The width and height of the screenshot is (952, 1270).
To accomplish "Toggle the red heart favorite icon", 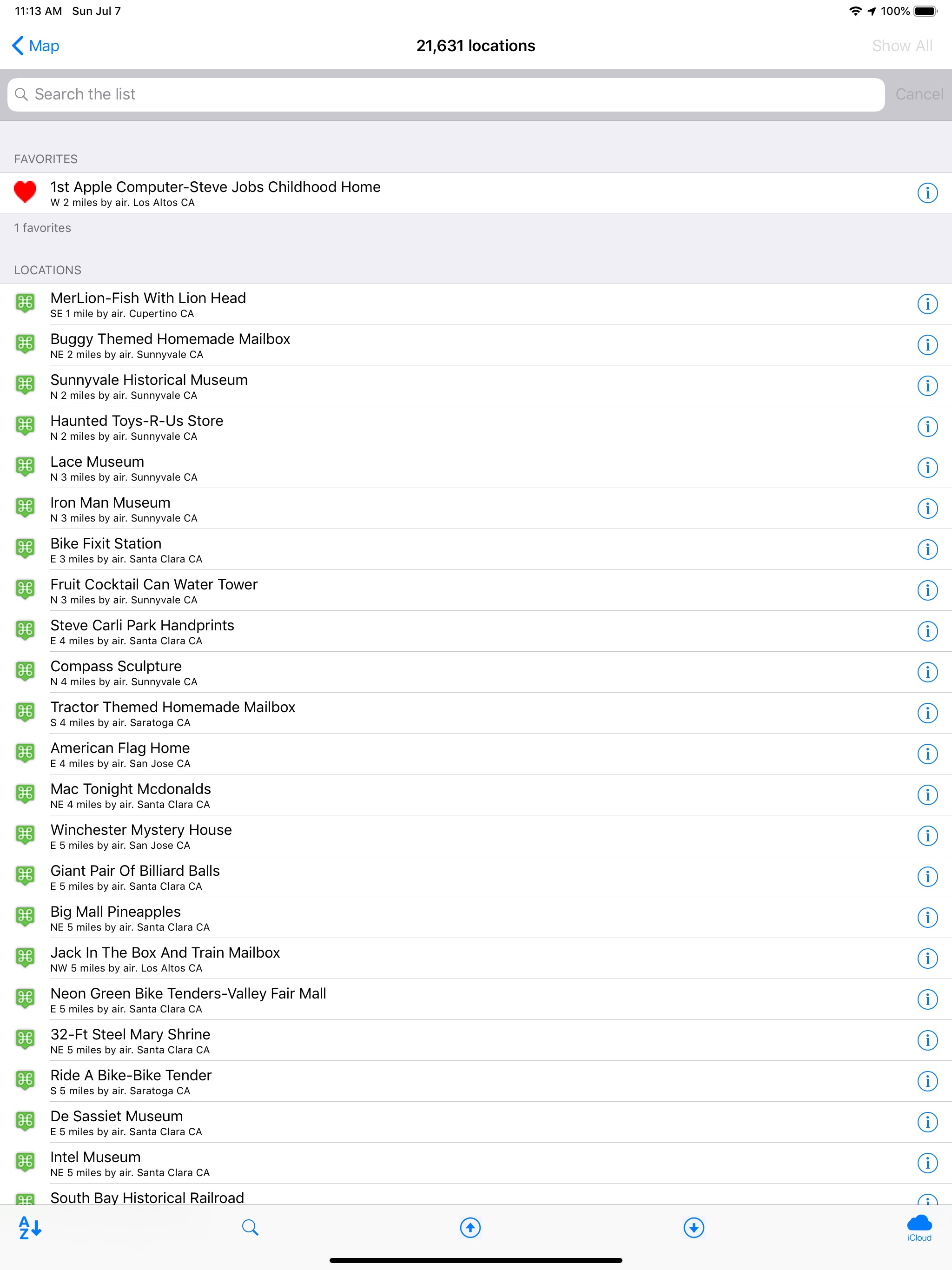I will click(x=25, y=192).
